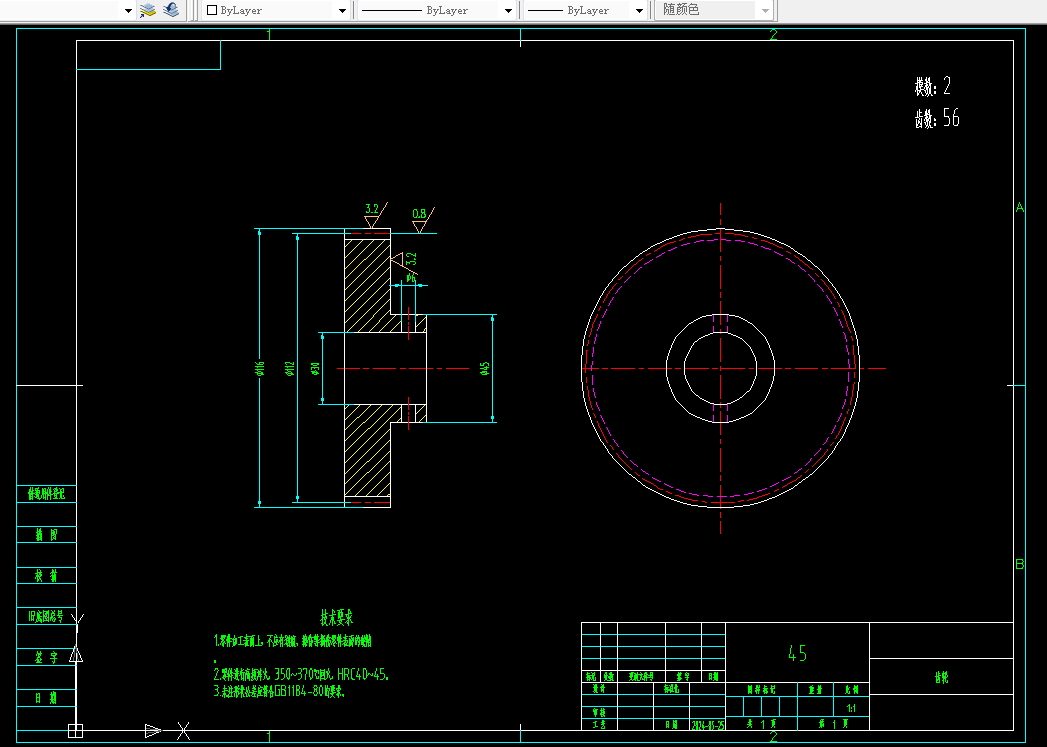Select the 3.2 roughness symbol atop the gear
1047x747 pixels.
pos(375,216)
